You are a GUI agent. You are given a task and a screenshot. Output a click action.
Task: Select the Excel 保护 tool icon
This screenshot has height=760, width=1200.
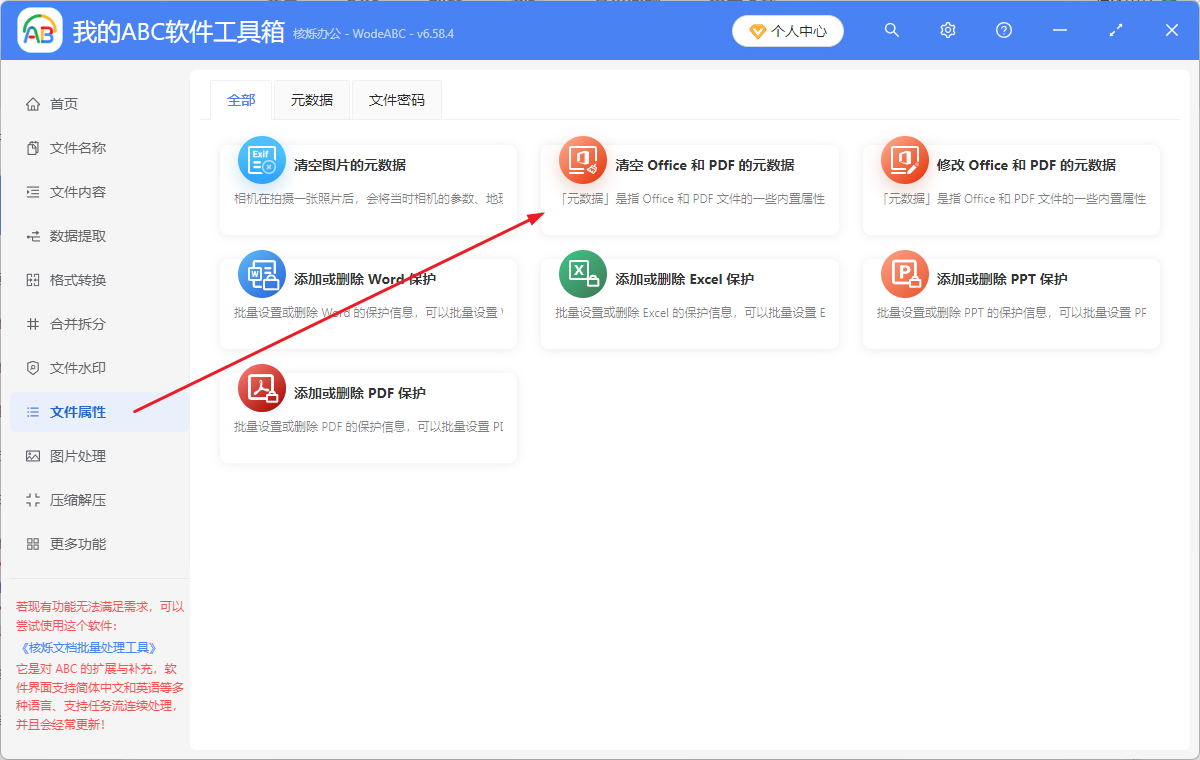pos(582,272)
